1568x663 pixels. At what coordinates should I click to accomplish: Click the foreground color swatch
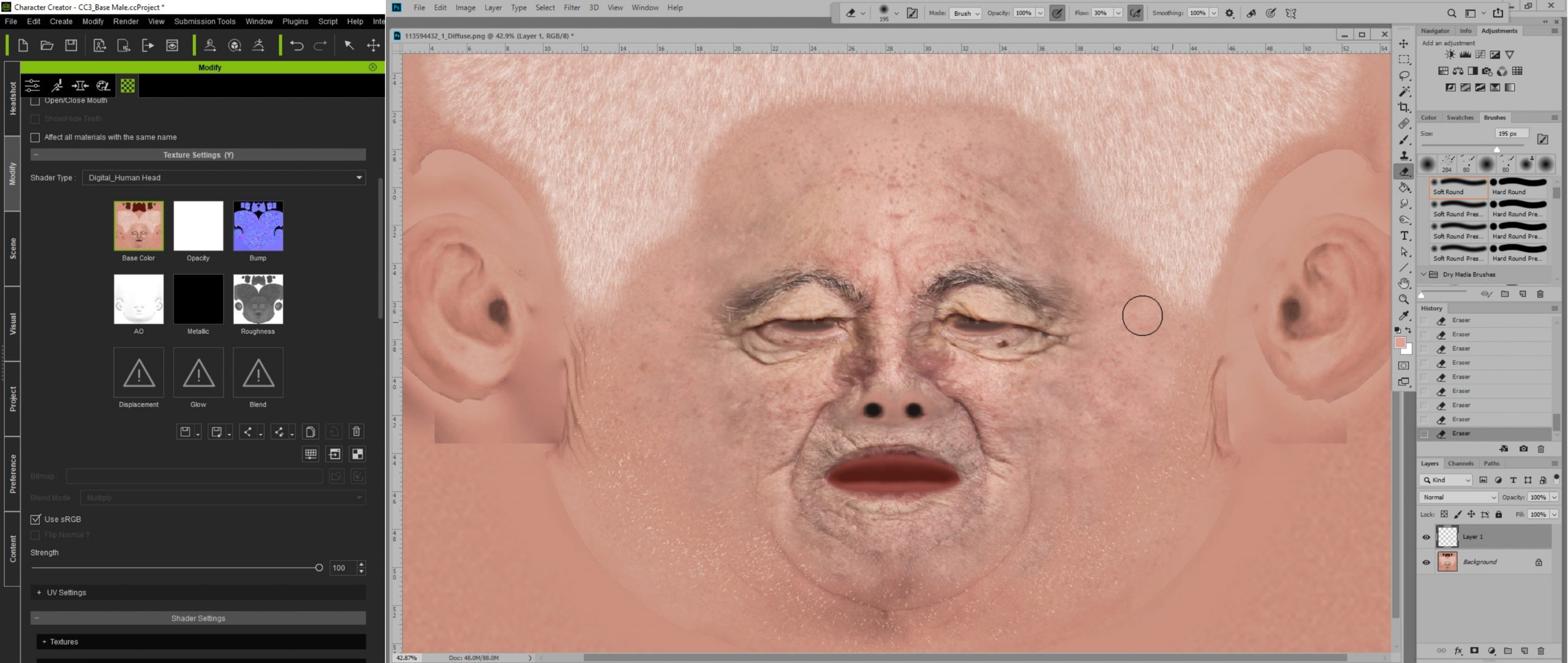(1400, 342)
